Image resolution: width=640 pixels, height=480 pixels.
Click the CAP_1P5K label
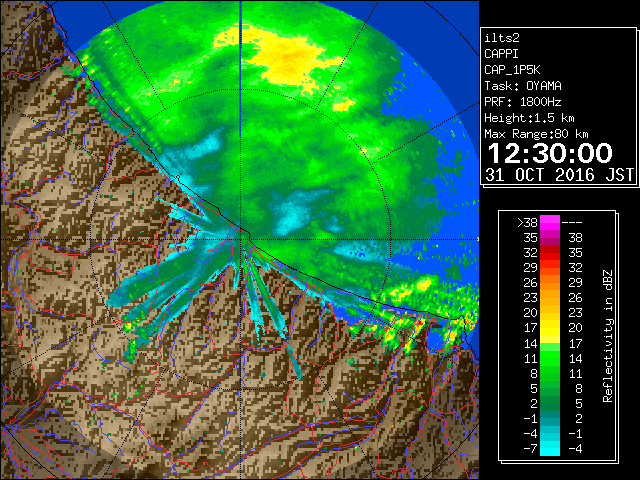pos(512,70)
